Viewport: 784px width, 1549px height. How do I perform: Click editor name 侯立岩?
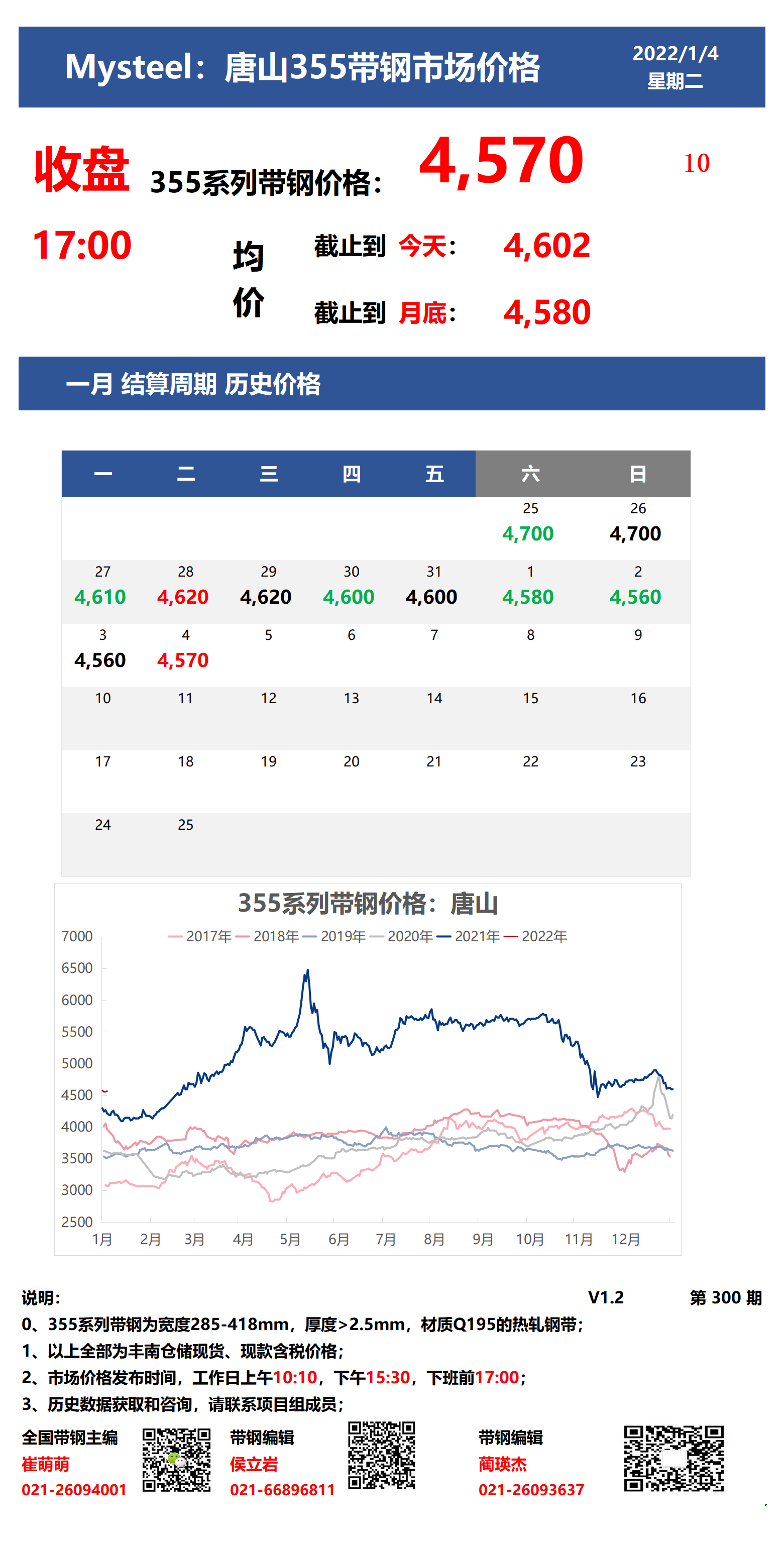point(254,1464)
